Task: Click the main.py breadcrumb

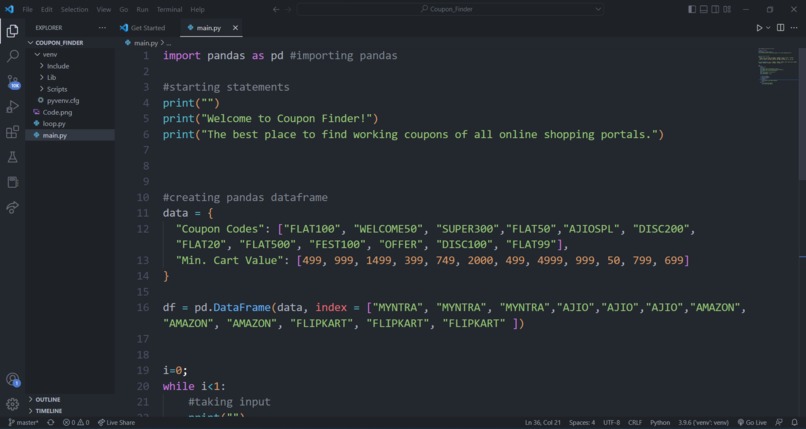Action: click(x=145, y=43)
